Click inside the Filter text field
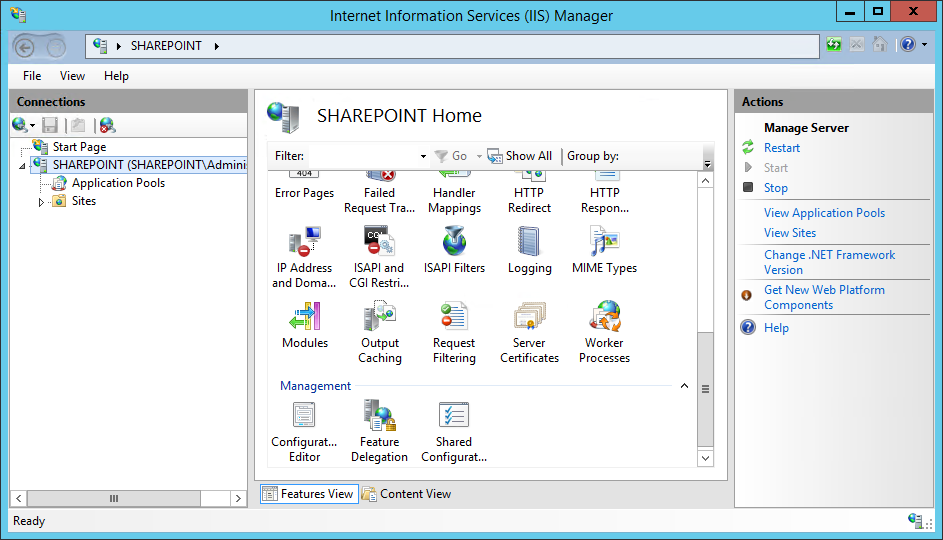This screenshot has width=943, height=540. 363,156
